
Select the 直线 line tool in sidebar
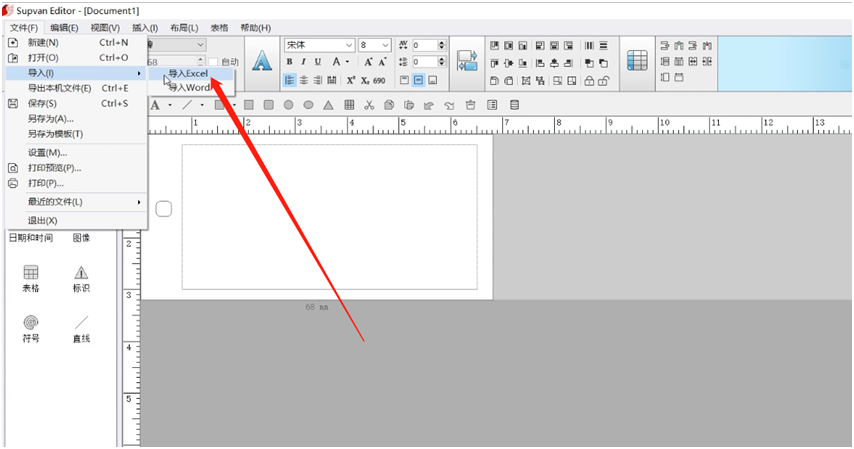81,328
